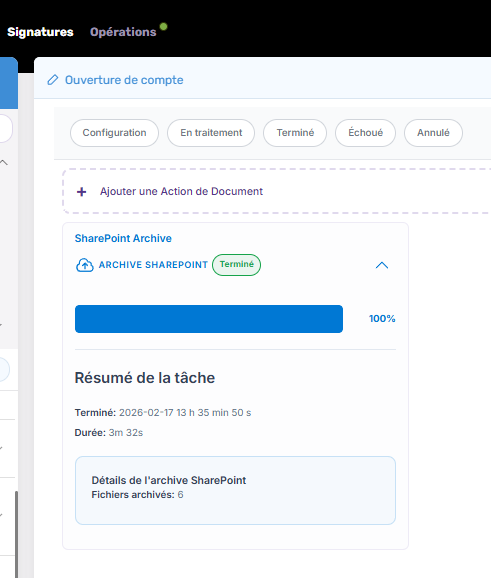This screenshot has height=578, width=491.
Task: Click the cloud upload archive icon
Action: (85, 265)
